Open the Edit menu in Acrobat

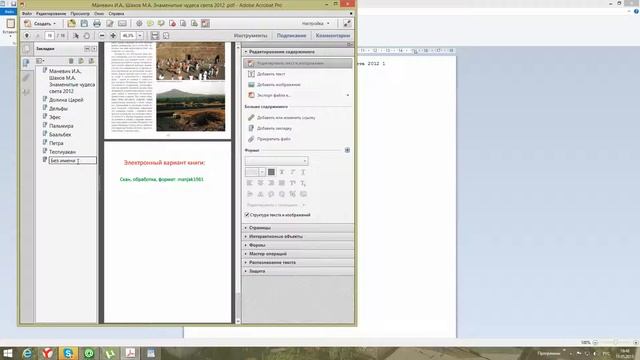(x=51, y=13)
